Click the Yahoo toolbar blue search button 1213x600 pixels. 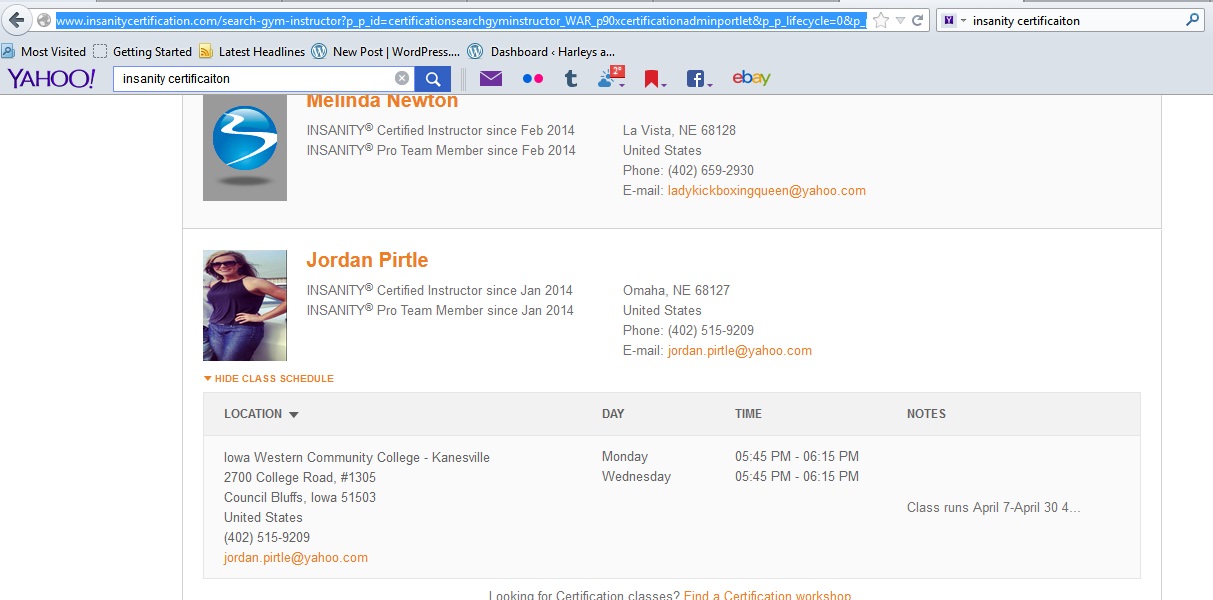click(x=433, y=78)
